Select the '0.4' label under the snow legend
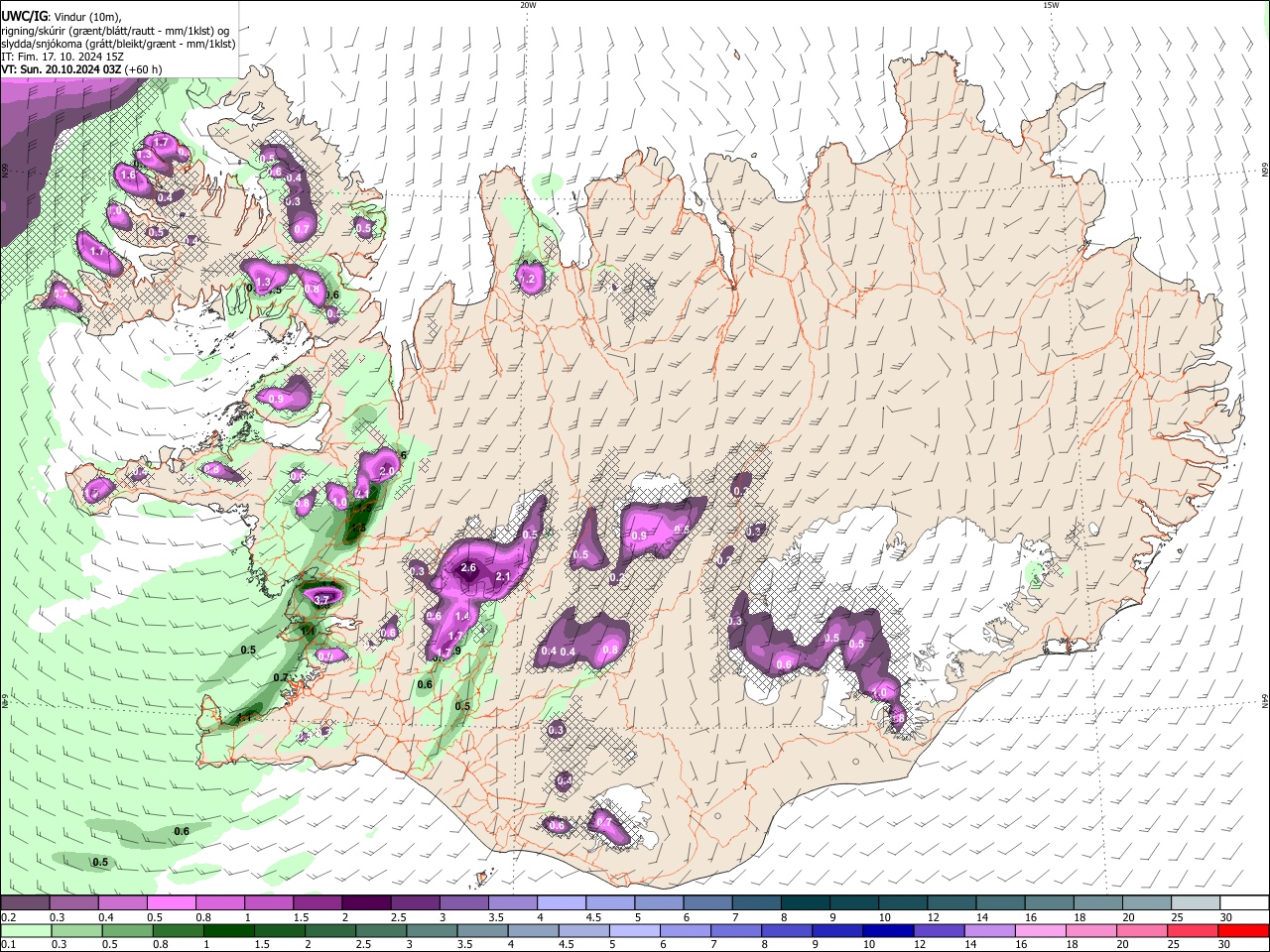 [x=106, y=917]
